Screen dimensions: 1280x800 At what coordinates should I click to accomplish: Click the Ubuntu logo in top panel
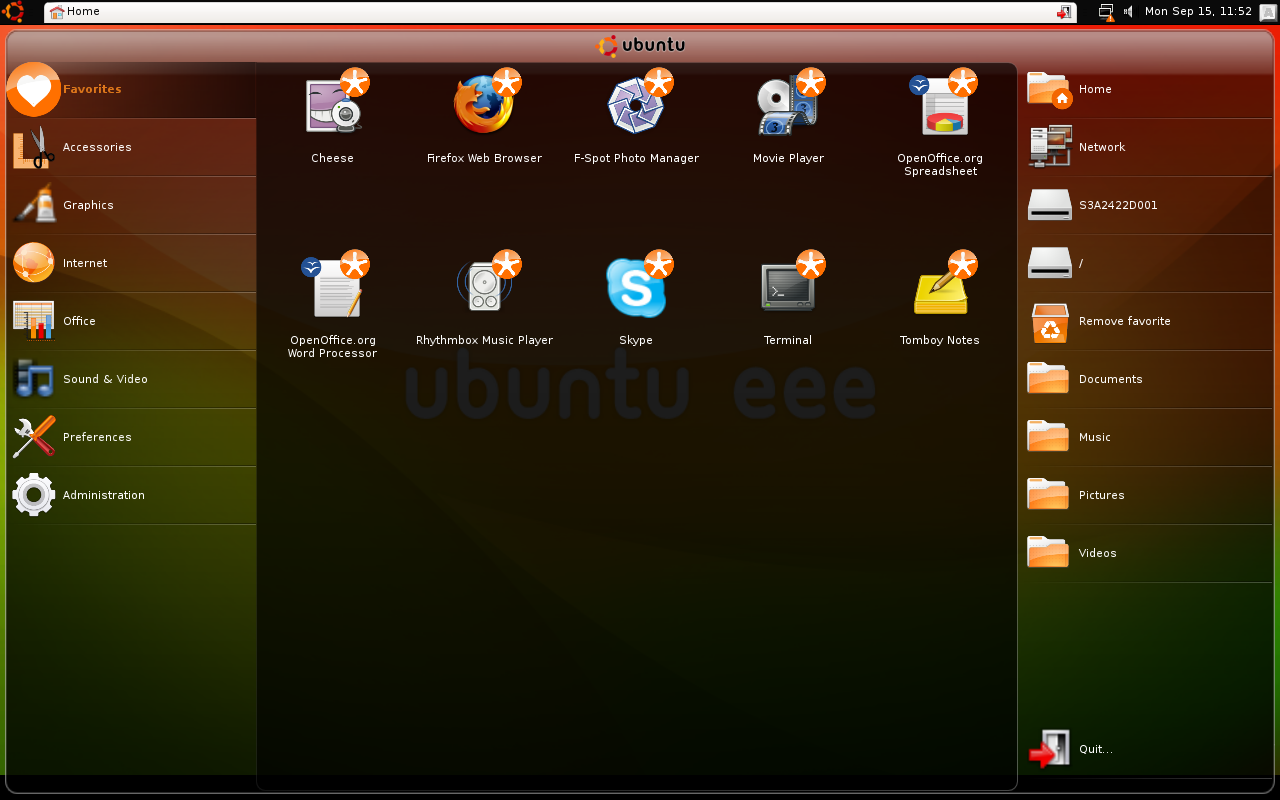click(14, 12)
